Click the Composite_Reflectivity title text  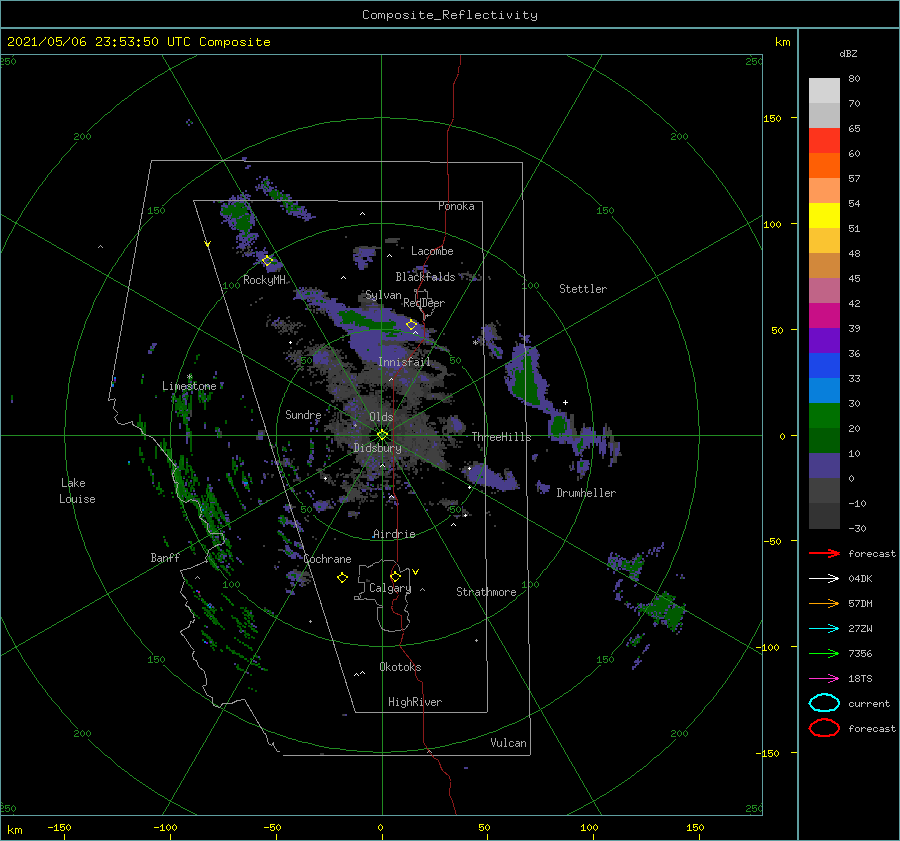pyautogui.click(x=450, y=15)
